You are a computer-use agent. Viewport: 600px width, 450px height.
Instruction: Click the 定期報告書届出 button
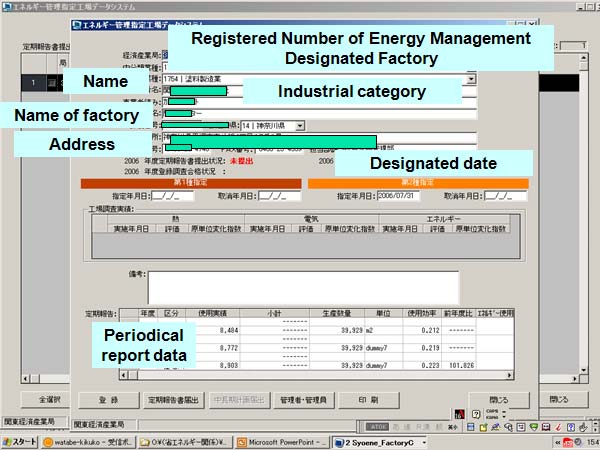173,400
